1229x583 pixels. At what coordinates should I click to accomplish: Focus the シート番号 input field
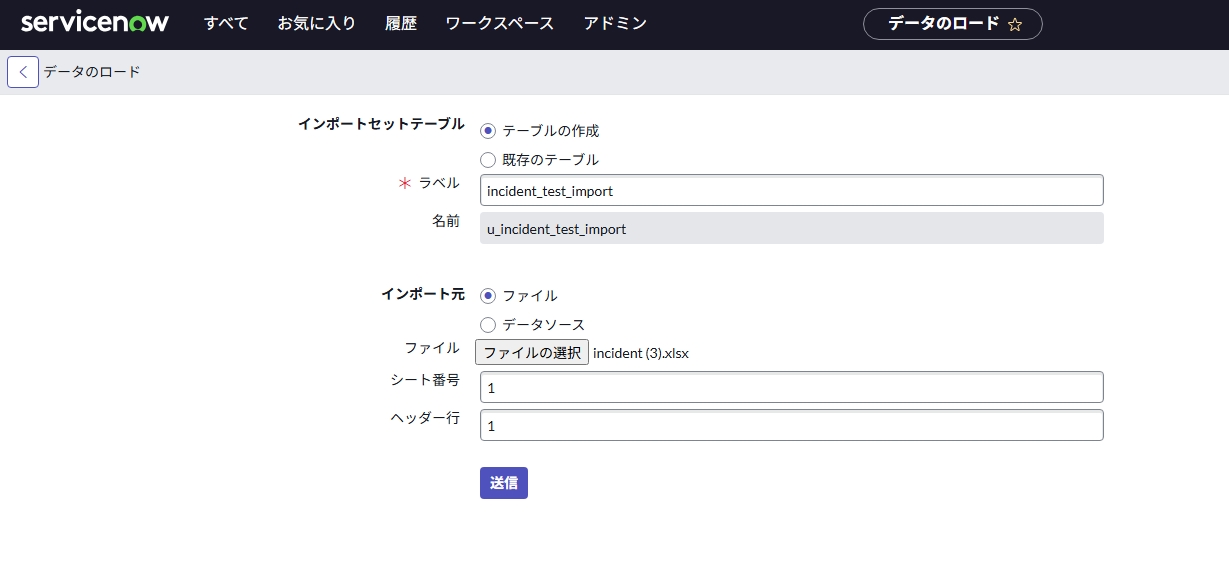791,388
